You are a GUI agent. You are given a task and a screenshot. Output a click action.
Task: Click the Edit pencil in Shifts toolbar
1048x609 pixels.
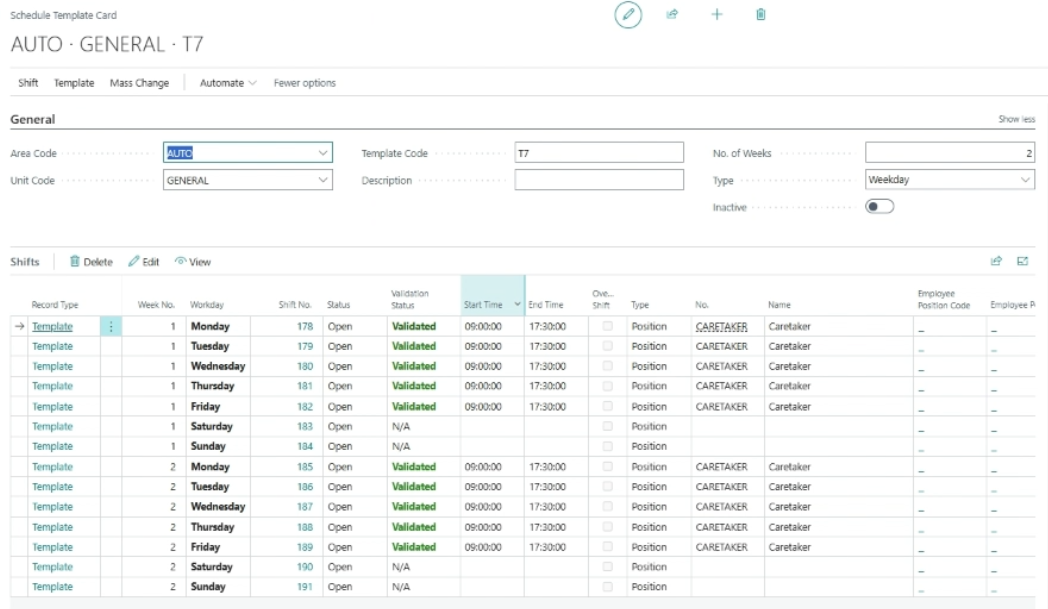134,262
